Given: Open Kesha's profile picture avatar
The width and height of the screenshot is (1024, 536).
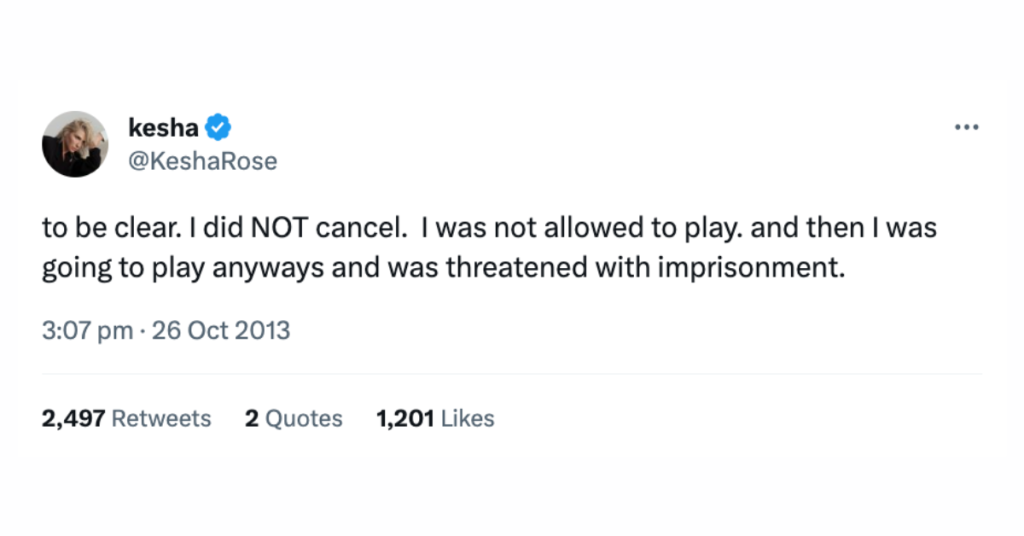Looking at the screenshot, I should click(75, 144).
